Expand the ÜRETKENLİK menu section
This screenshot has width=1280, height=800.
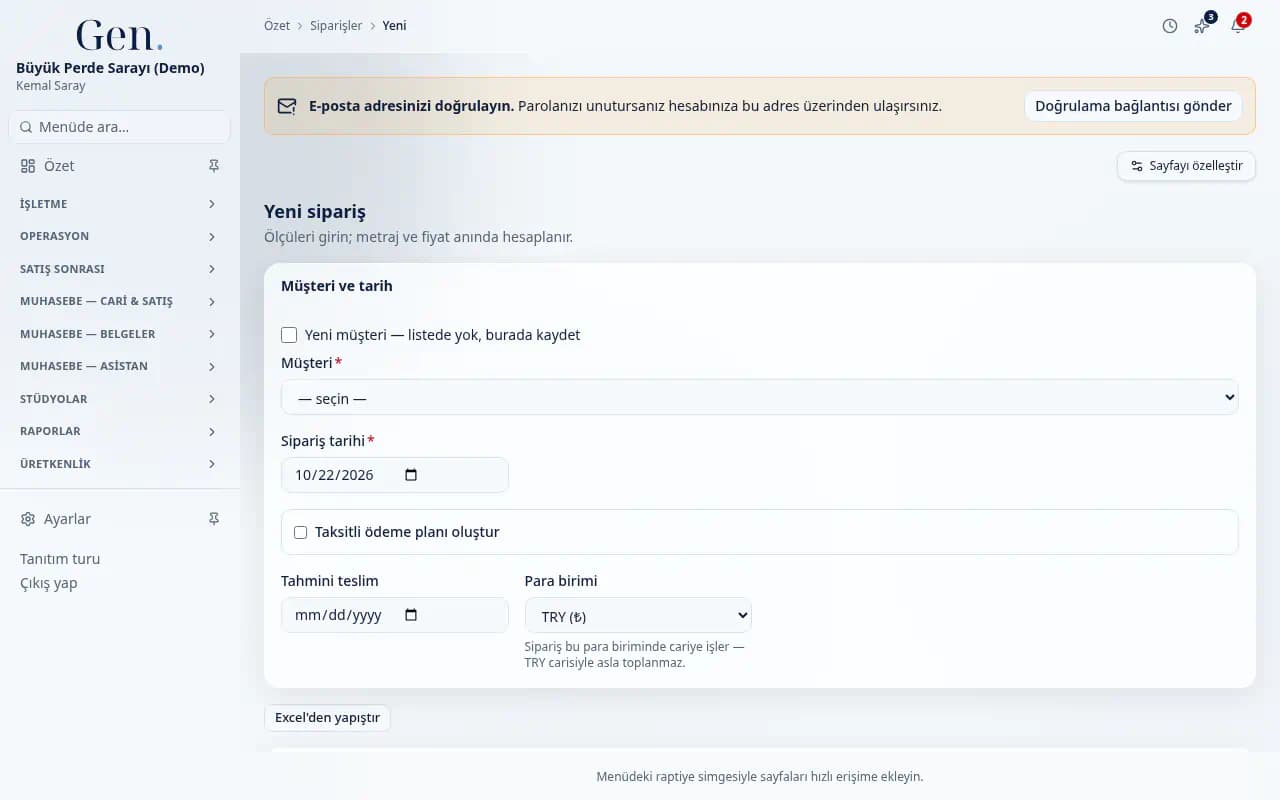click(x=119, y=464)
